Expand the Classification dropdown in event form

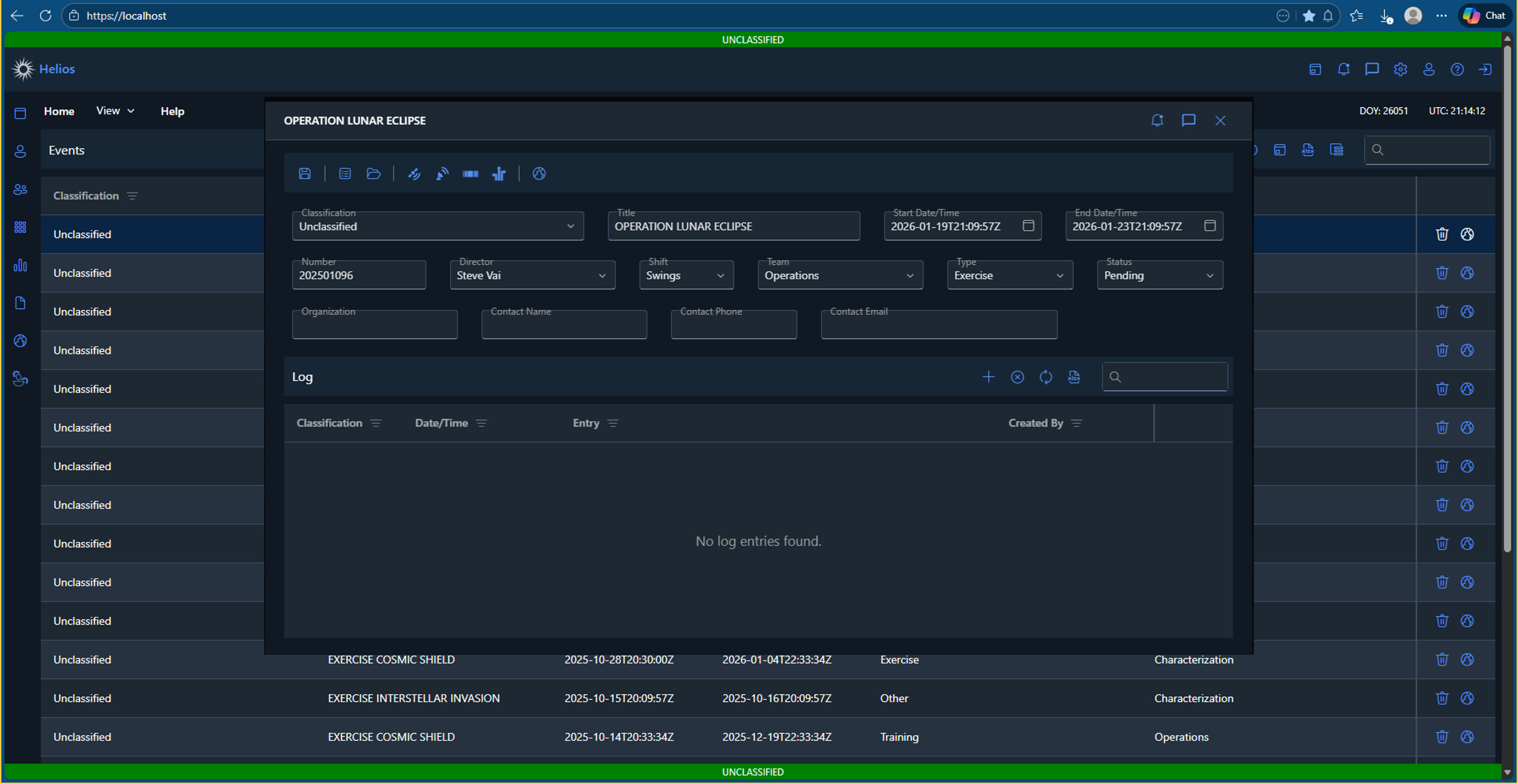pyautogui.click(x=437, y=226)
